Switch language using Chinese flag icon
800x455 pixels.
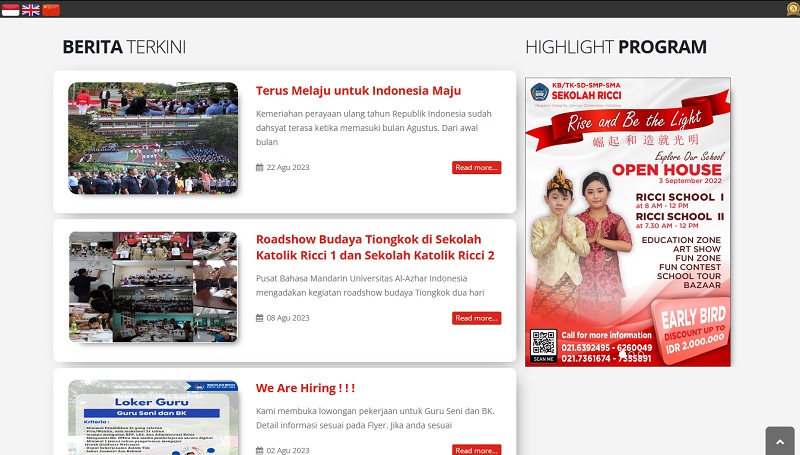(51, 10)
